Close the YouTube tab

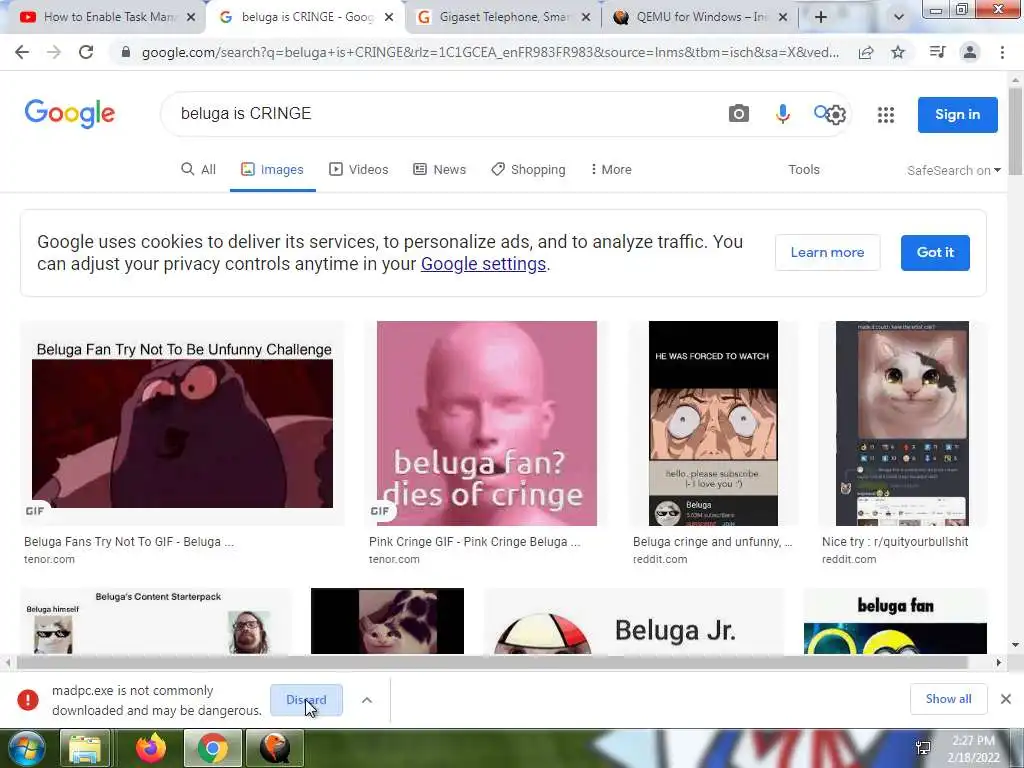coord(191,17)
